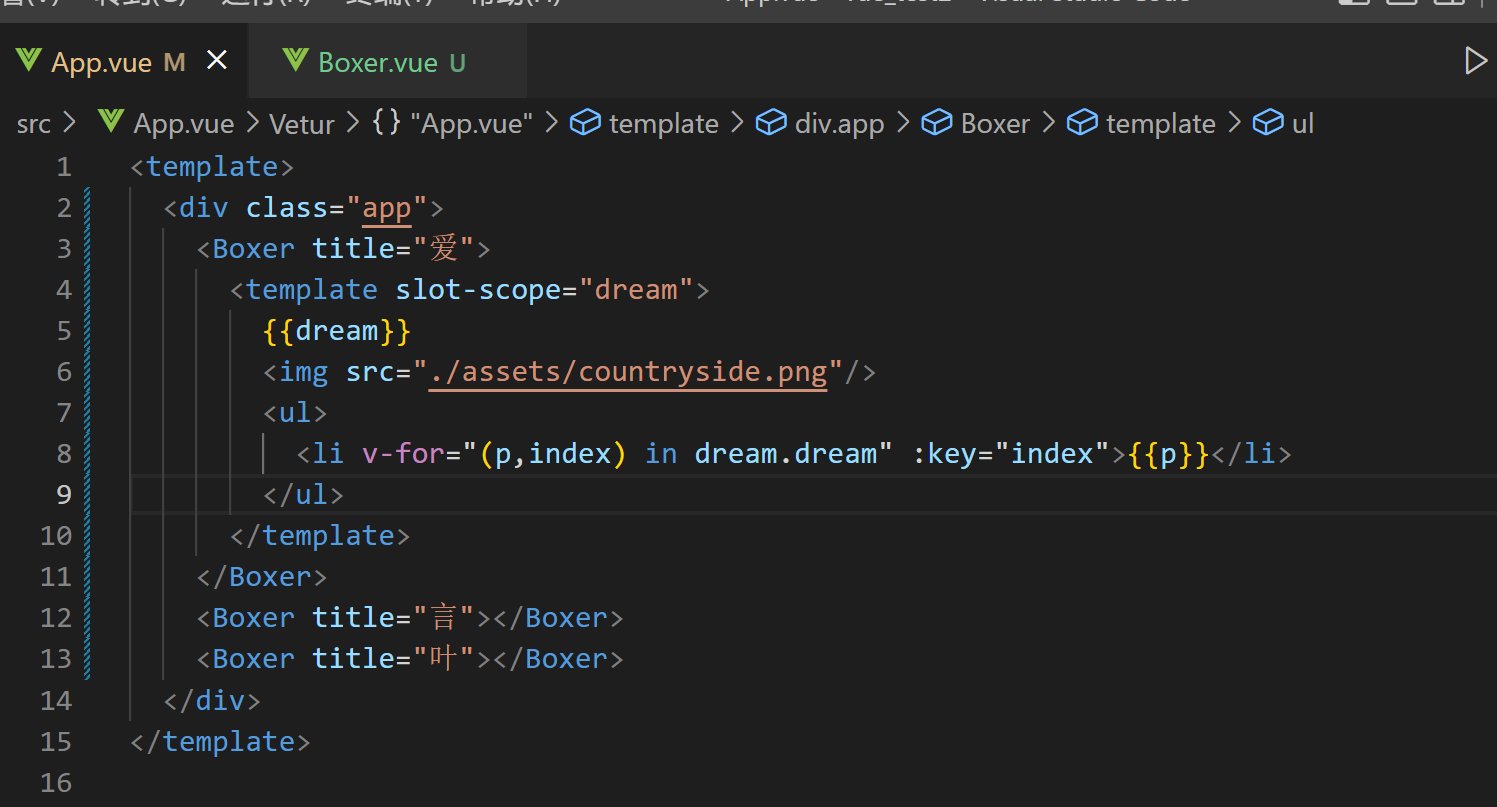
Task: Close the App.vue editor tab
Action: point(217,62)
